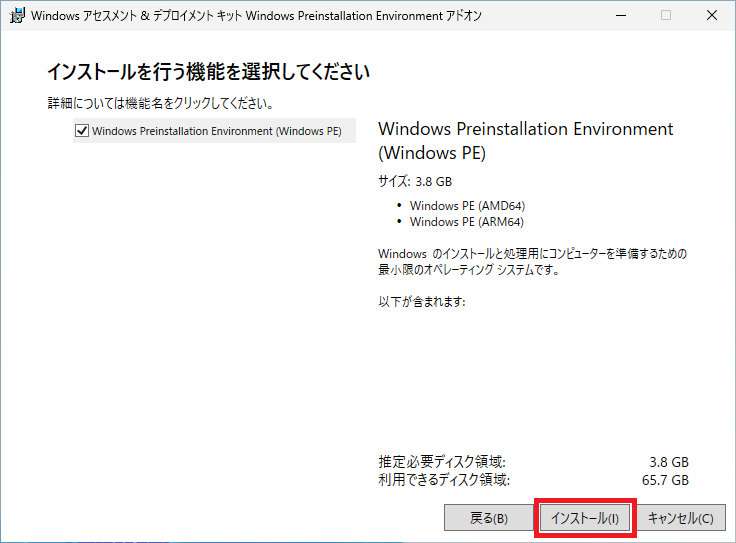Viewport: 736px width, 543px height.
Task: Uncheck the Windows Preinstallation Environment checkbox
Action: tap(82, 130)
